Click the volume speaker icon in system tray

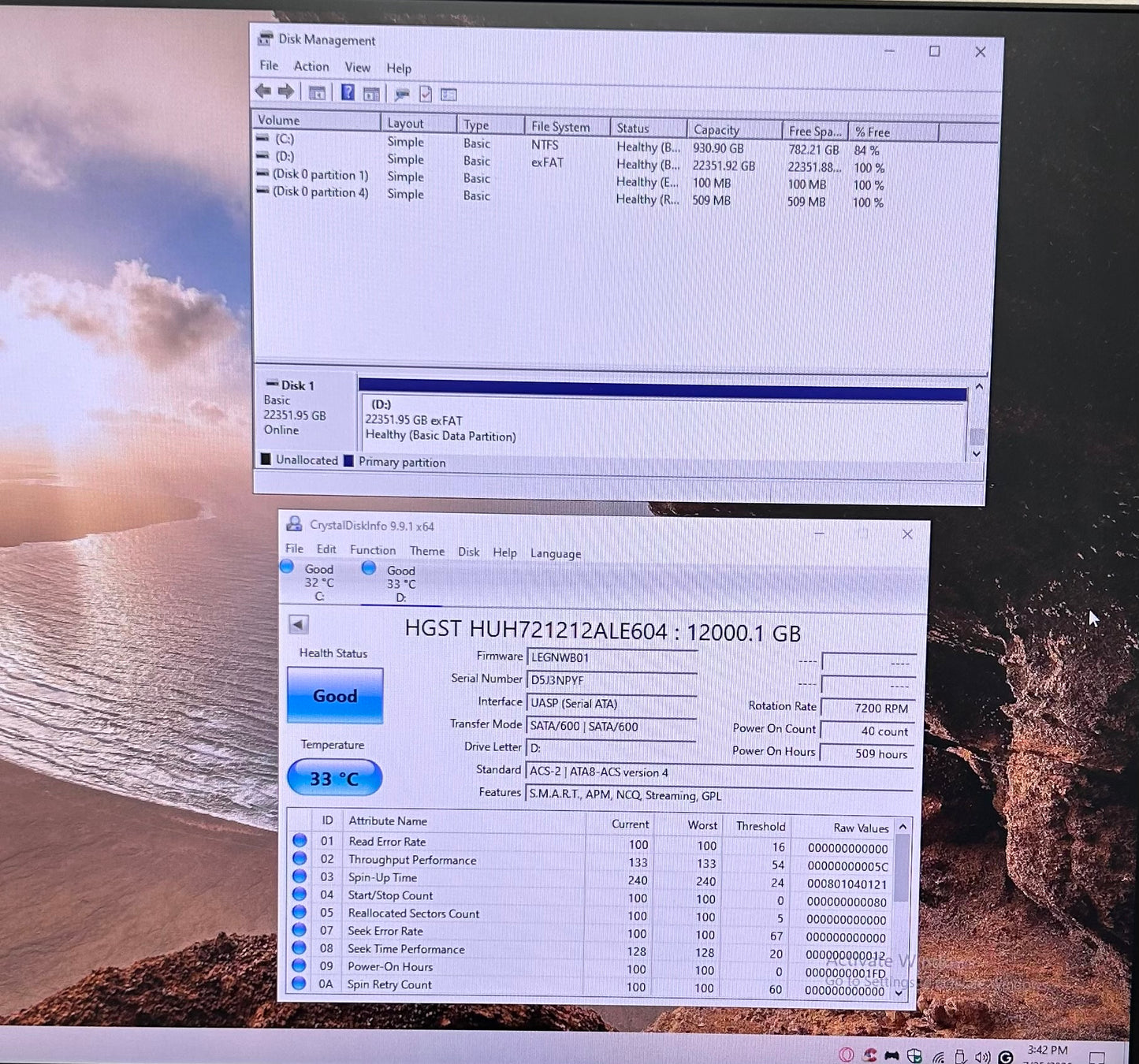tap(982, 1057)
